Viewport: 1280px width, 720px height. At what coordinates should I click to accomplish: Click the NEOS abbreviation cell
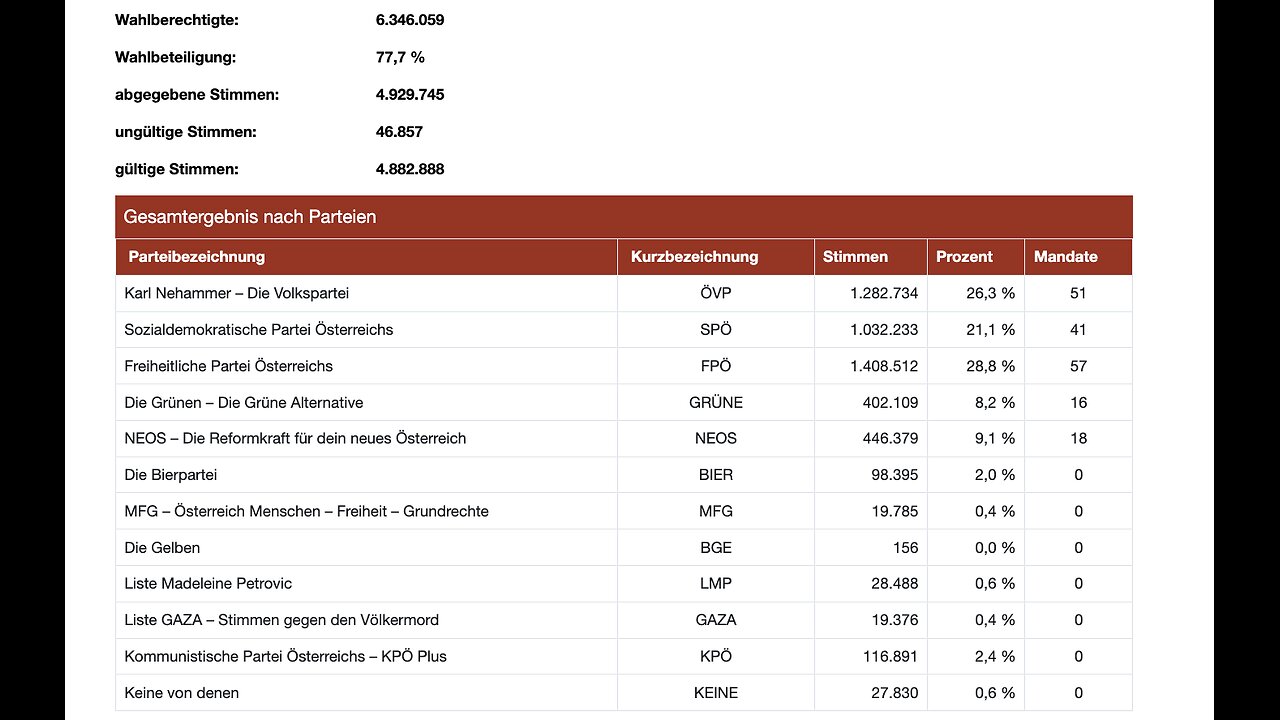pyautogui.click(x=716, y=438)
